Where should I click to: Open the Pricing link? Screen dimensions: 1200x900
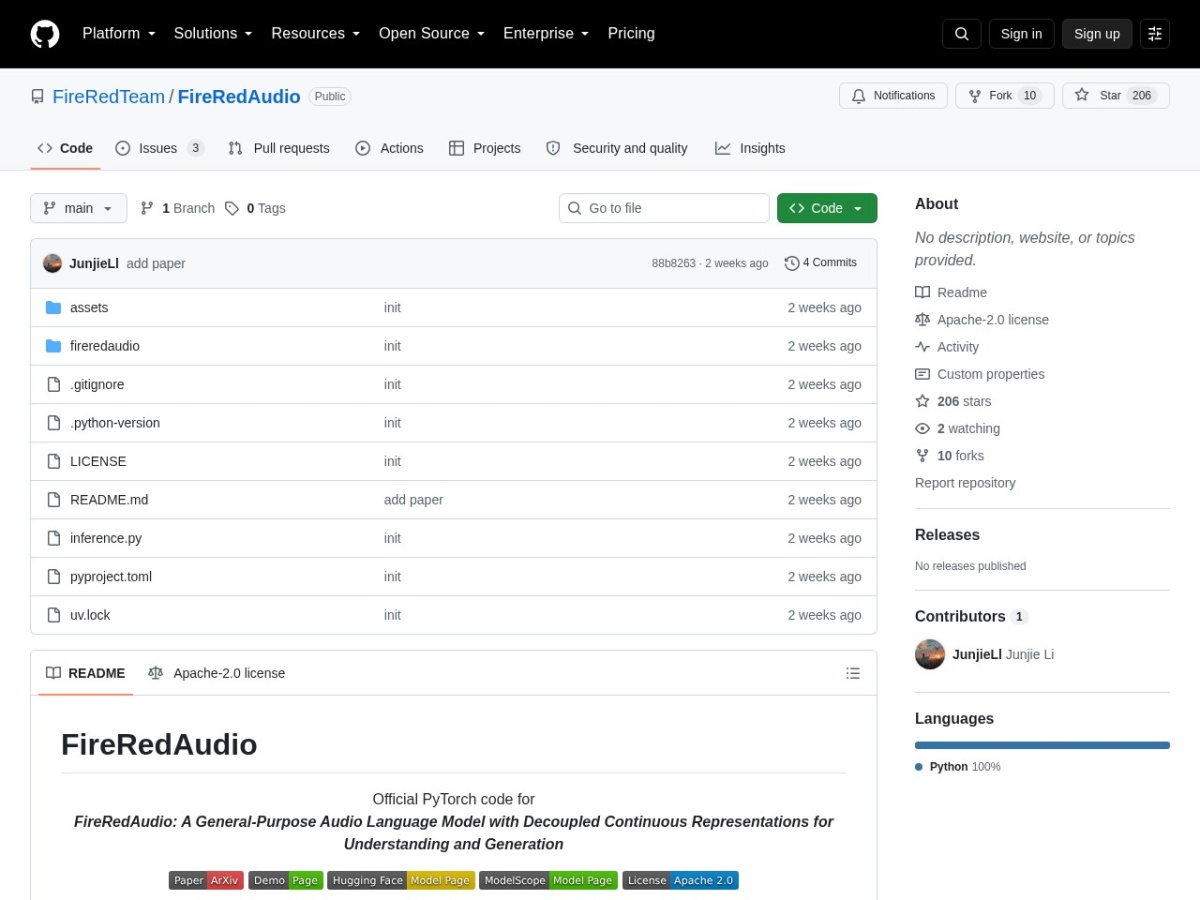(631, 34)
